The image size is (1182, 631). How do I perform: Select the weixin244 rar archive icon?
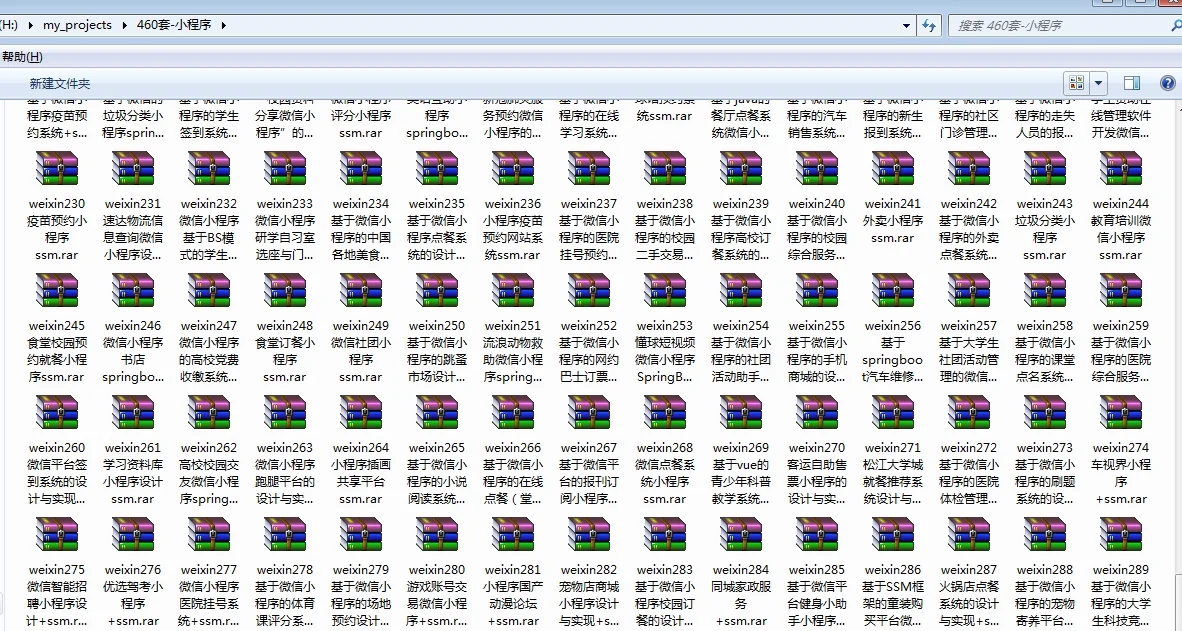pyautogui.click(x=1121, y=169)
